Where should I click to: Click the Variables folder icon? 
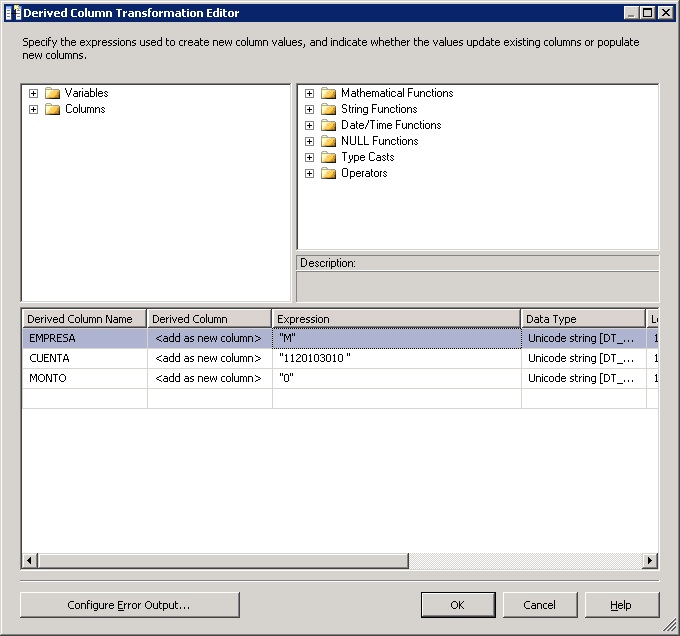coord(52,93)
